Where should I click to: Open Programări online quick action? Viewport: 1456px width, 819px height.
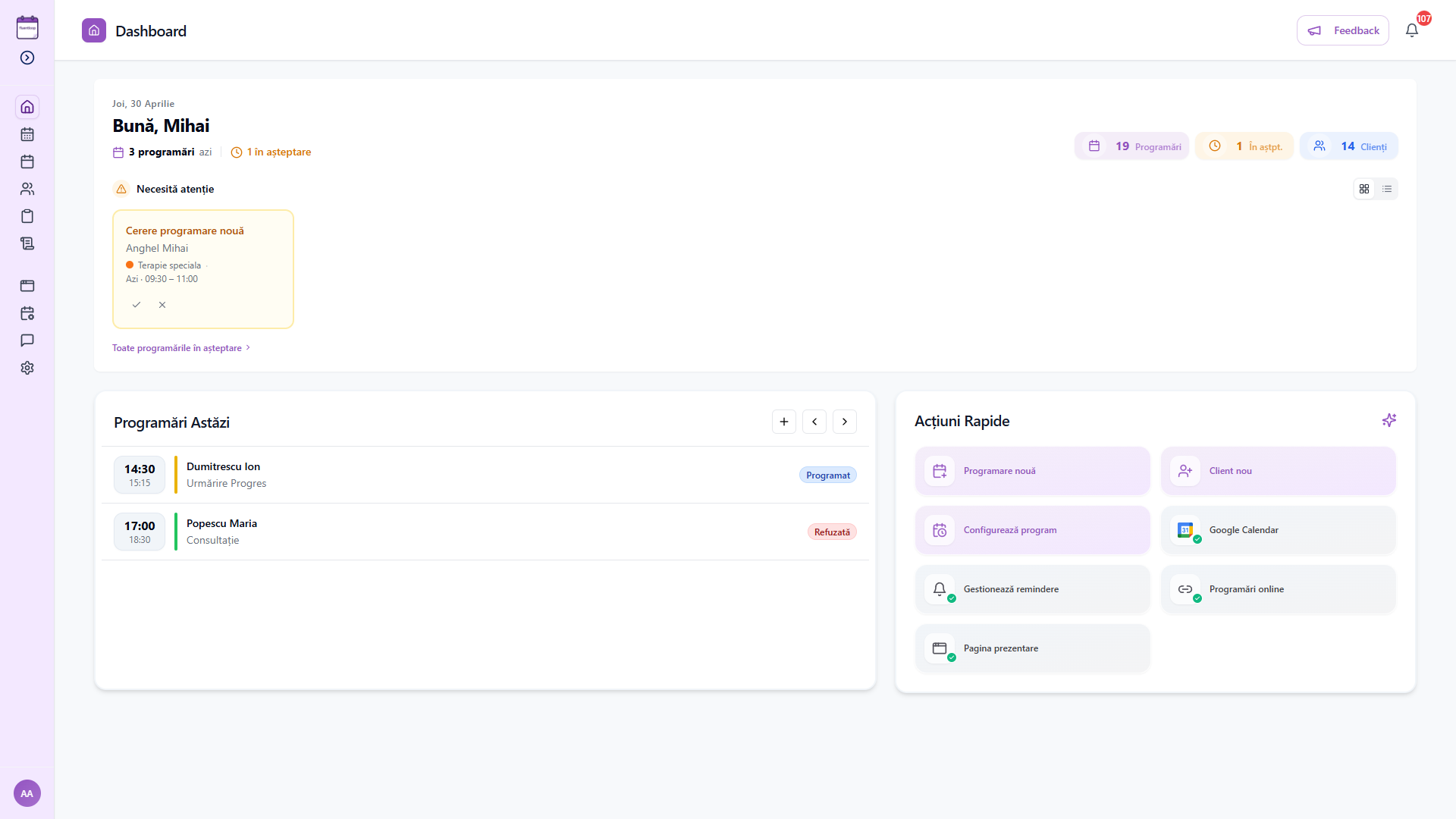(x=1279, y=589)
